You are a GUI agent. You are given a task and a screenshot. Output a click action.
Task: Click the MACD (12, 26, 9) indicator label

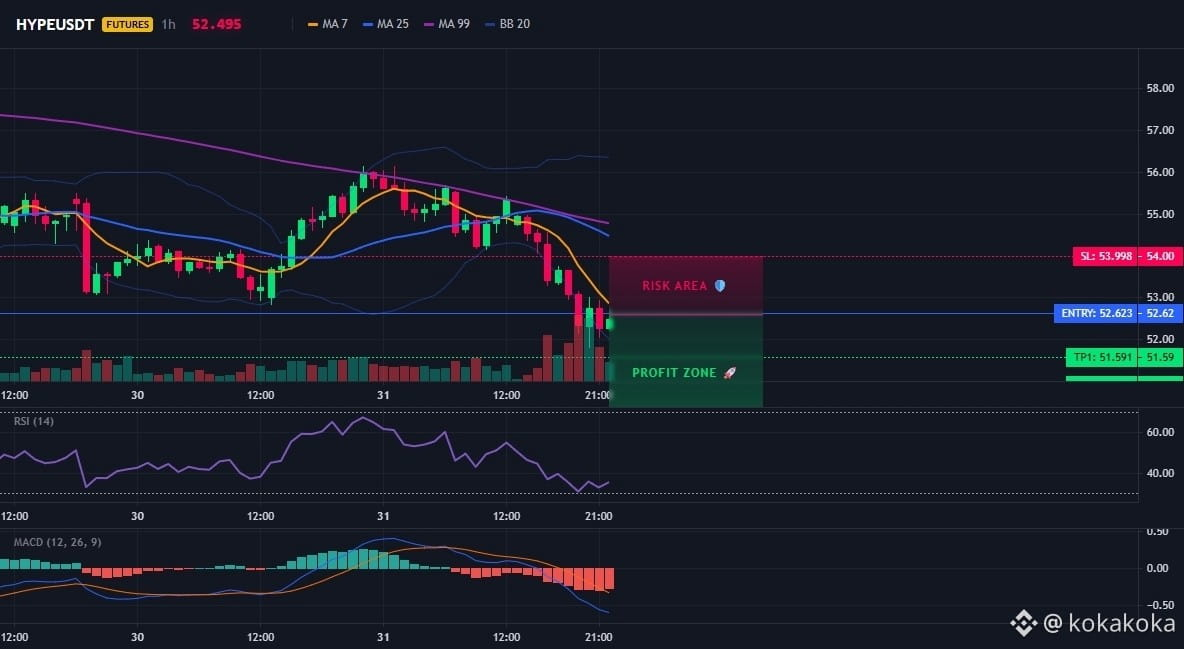57,542
